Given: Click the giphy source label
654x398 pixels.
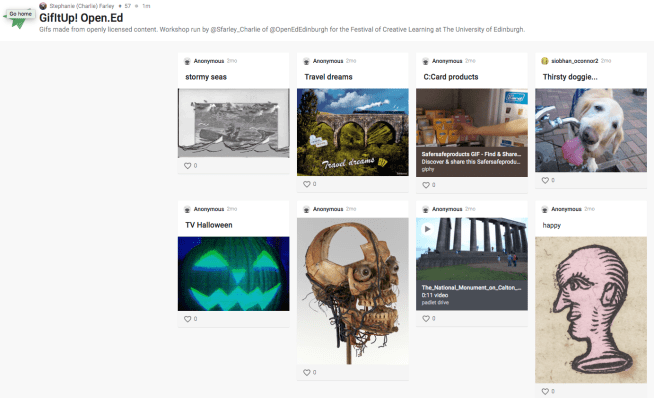Looking at the screenshot, I should tap(428, 169).
